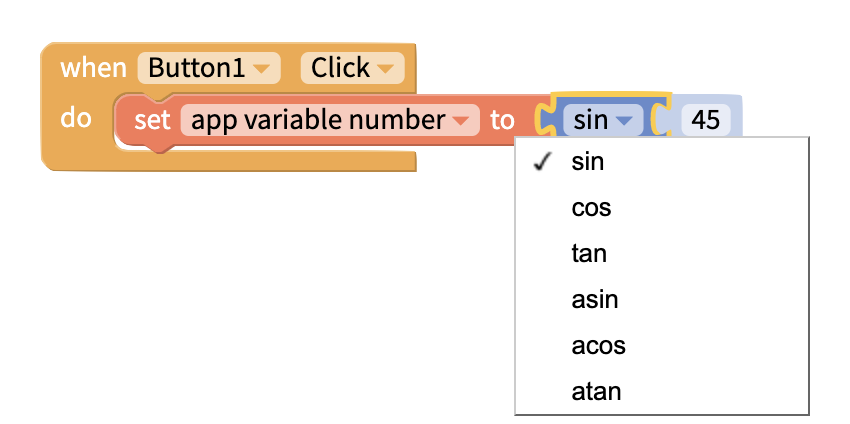Viewport: 850px width, 424px height.
Task: Select cos from the function menu
Action: (591, 208)
